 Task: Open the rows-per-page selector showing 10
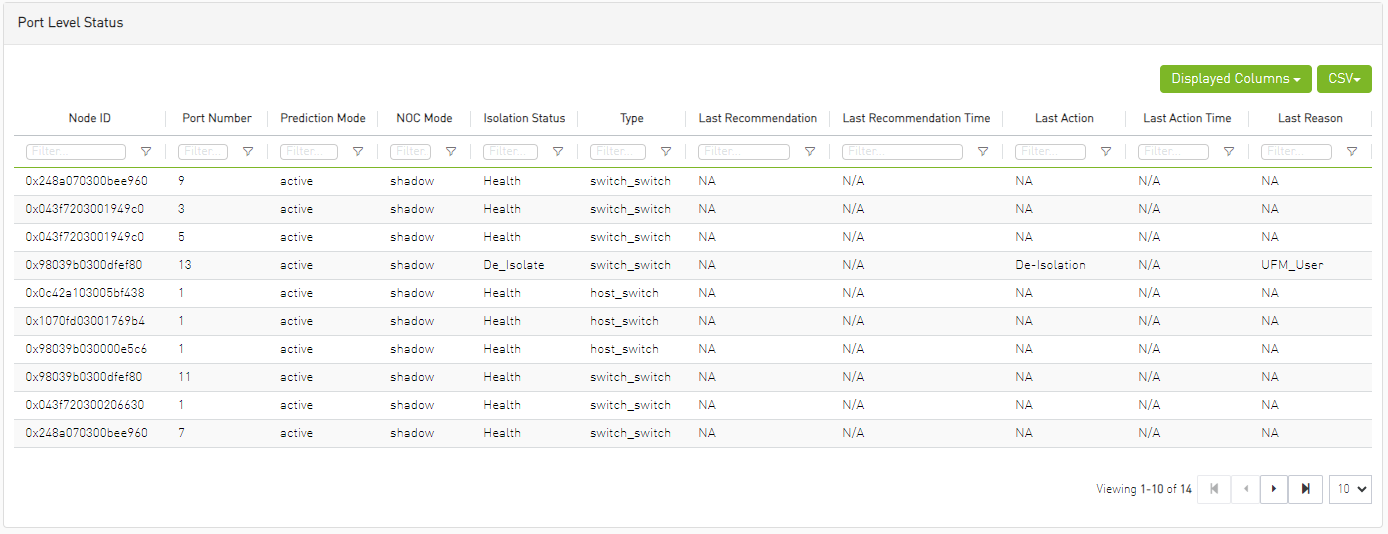[1350, 489]
